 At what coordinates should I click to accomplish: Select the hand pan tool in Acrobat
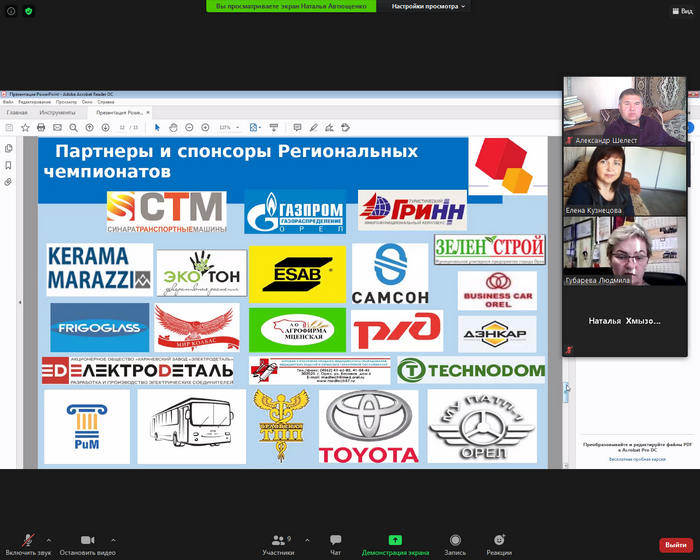point(173,127)
